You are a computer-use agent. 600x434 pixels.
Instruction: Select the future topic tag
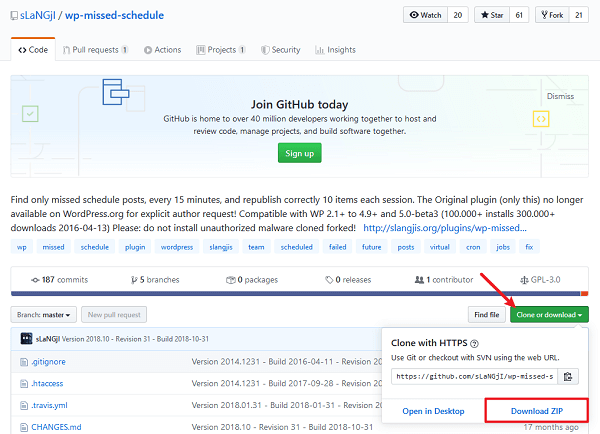(x=372, y=247)
